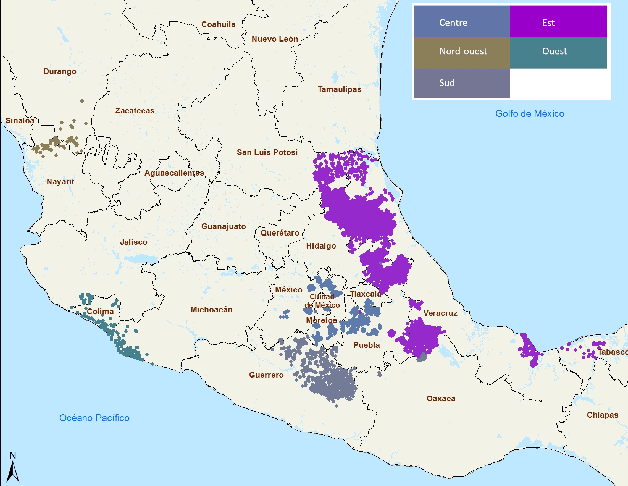Select the Coahuila state label
Screen dimensions: 628x486
(218, 23)
